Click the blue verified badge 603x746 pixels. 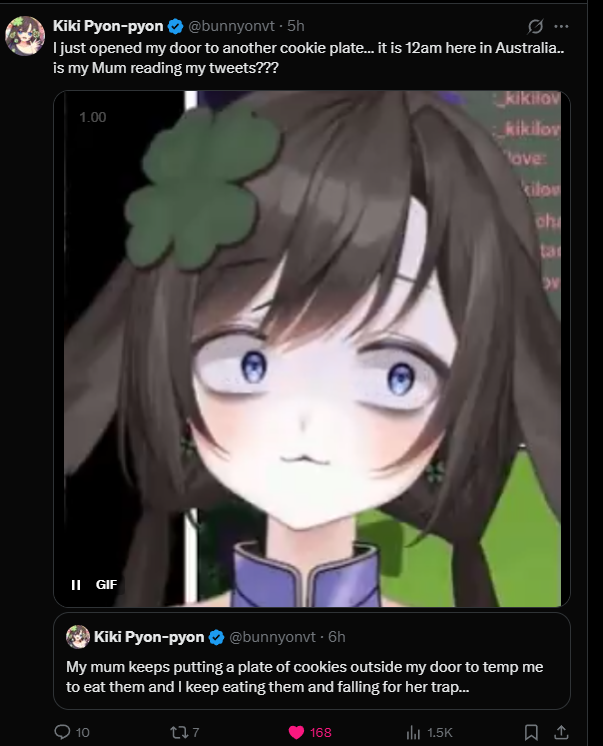(176, 26)
